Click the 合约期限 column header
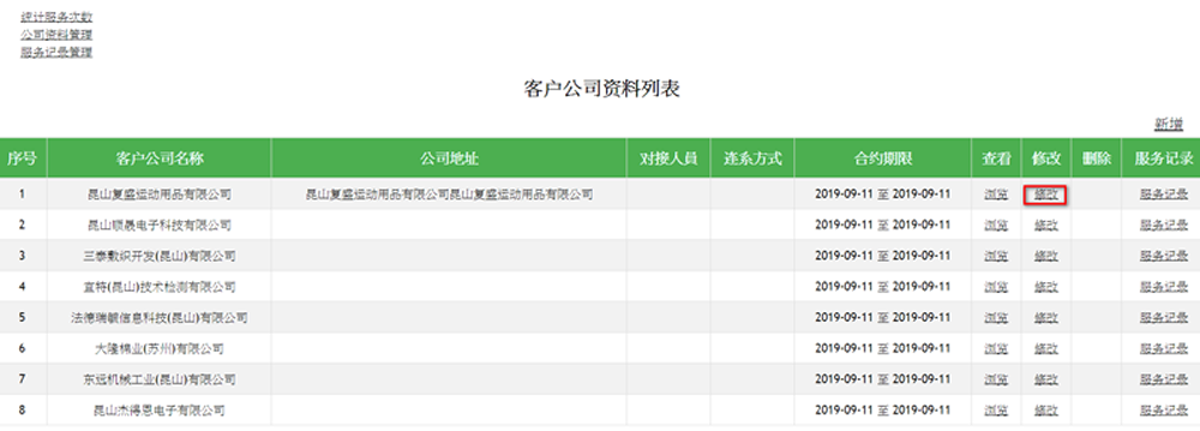This screenshot has width=1200, height=431. point(882,158)
